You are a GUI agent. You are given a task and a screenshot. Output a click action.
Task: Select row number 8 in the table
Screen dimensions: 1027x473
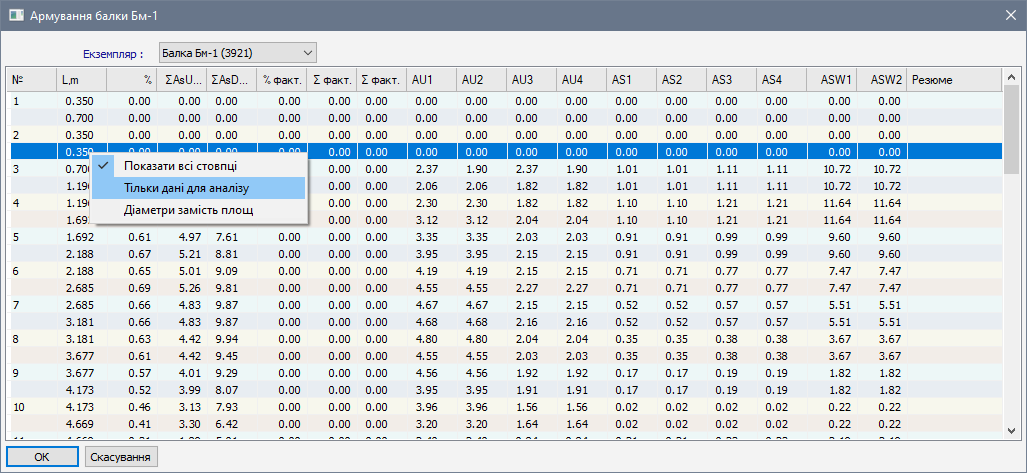pos(16,339)
